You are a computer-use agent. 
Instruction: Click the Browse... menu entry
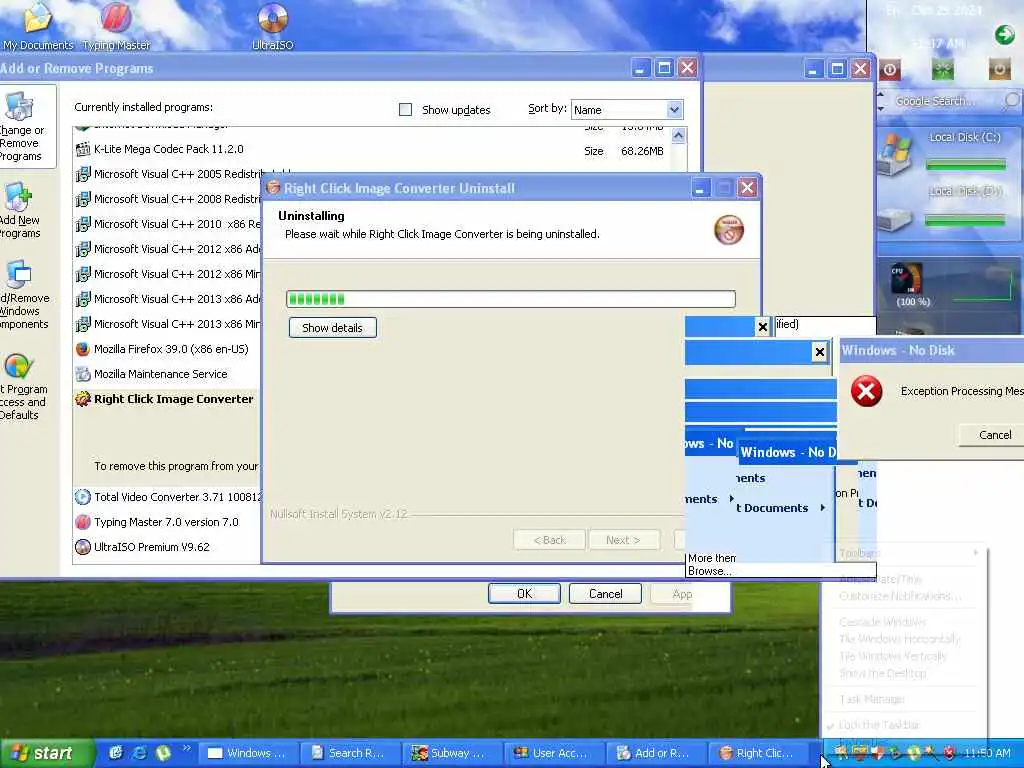pyautogui.click(x=709, y=571)
